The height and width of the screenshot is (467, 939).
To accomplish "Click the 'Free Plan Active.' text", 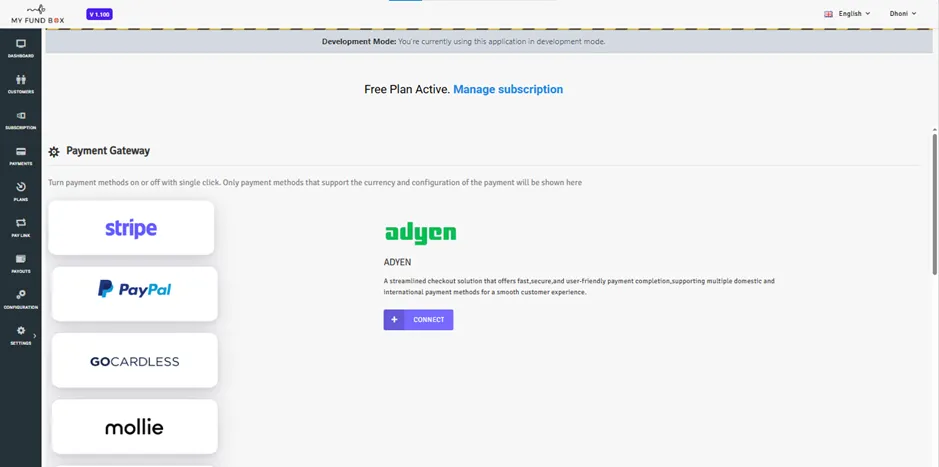I will tap(407, 89).
